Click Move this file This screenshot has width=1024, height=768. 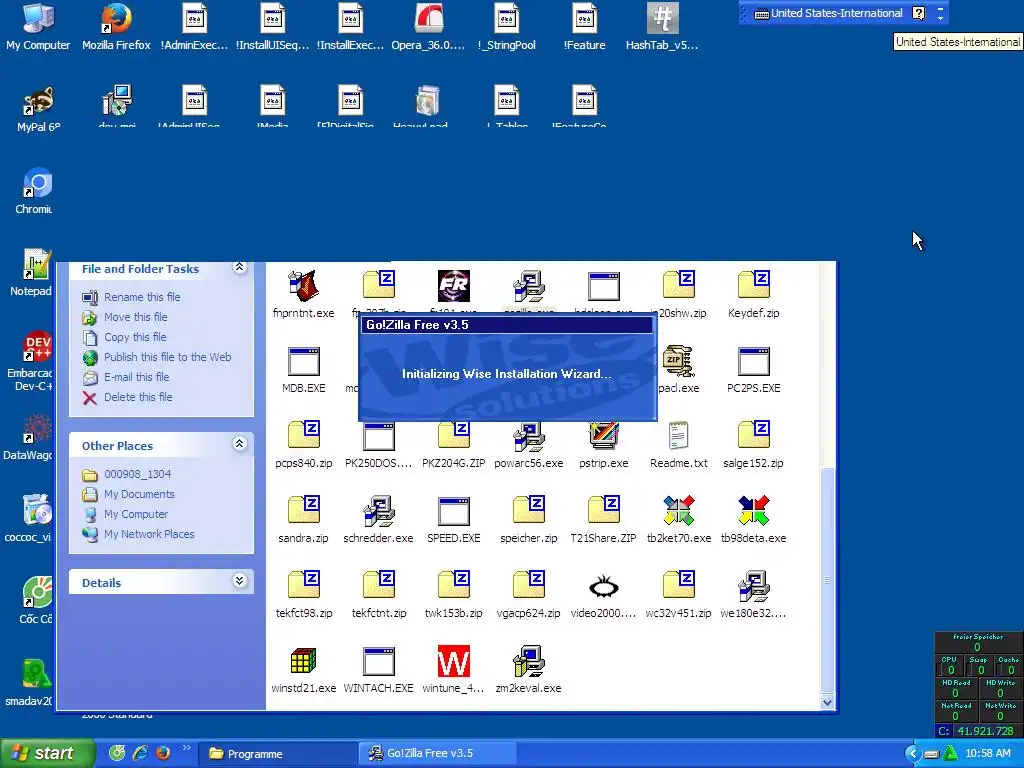[136, 317]
